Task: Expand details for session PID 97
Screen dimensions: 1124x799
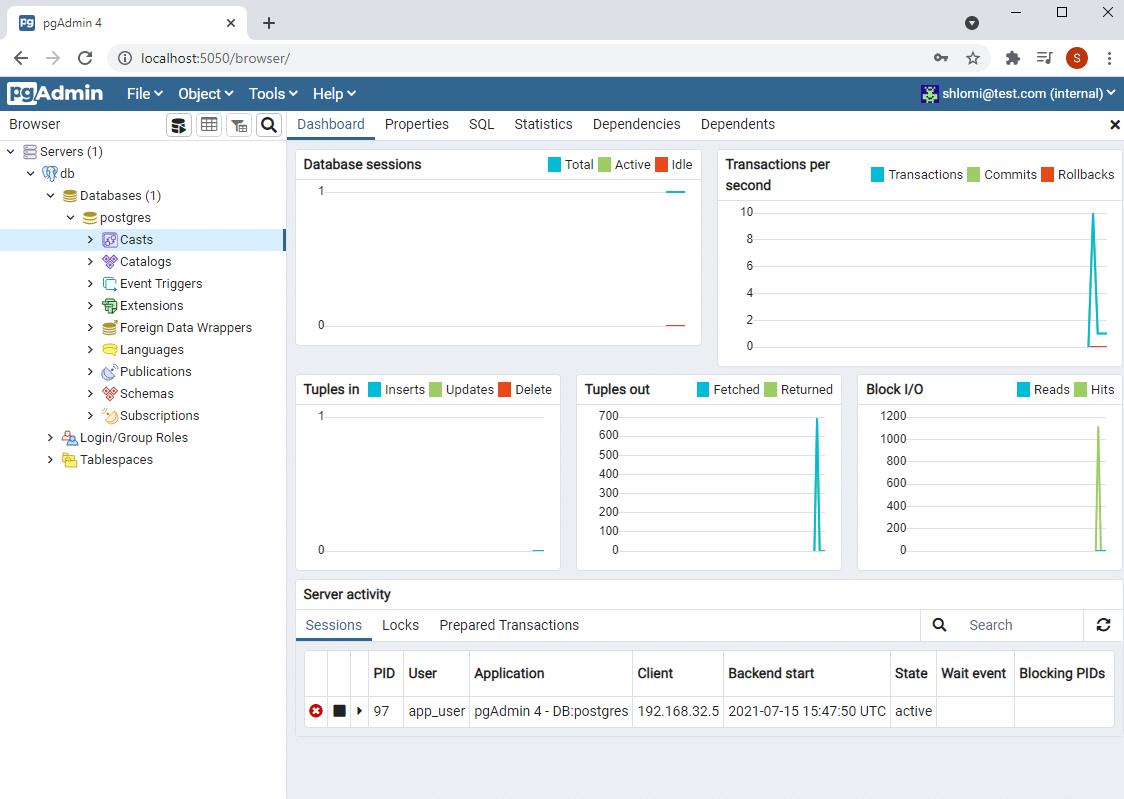Action: (x=359, y=711)
